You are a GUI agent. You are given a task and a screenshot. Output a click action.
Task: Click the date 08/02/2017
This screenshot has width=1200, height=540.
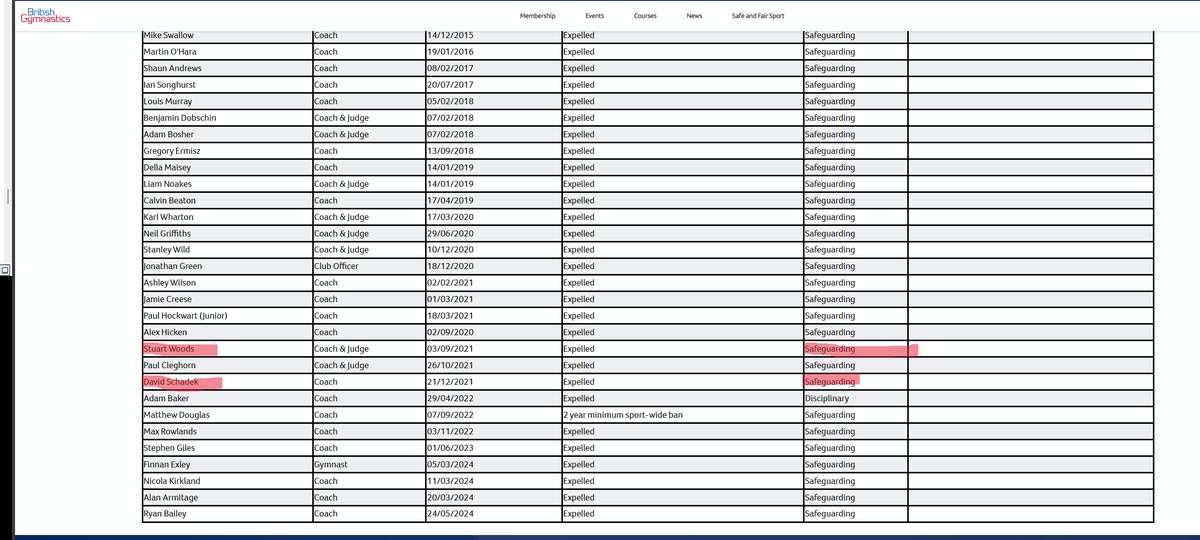(450, 68)
